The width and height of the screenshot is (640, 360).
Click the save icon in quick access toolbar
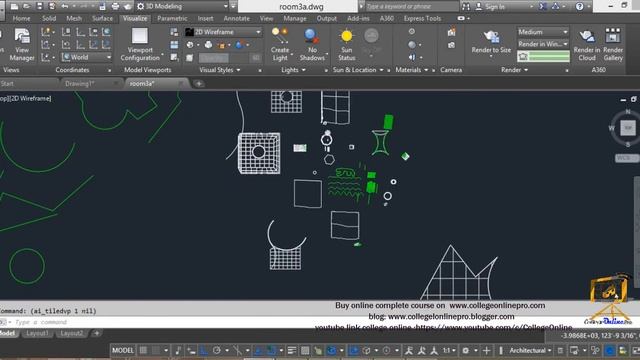coord(40,6)
